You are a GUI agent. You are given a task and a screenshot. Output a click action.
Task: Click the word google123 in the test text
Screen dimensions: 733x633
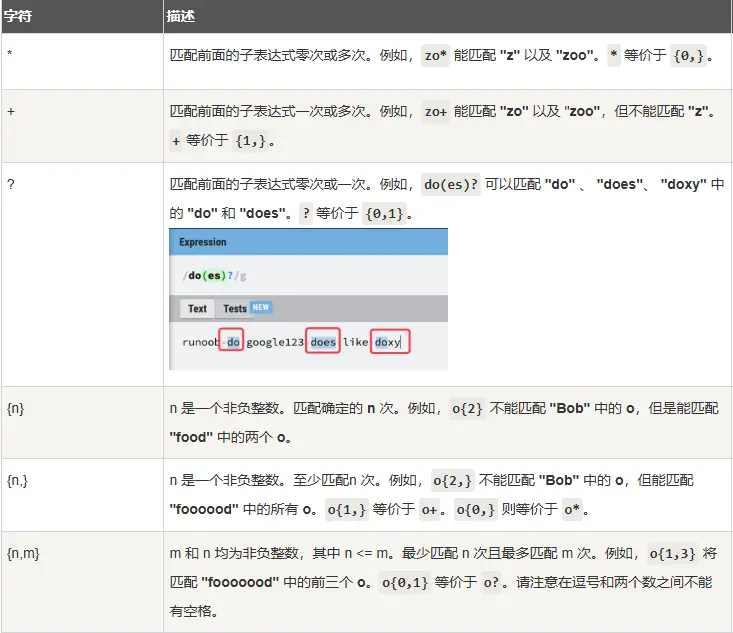[275, 342]
